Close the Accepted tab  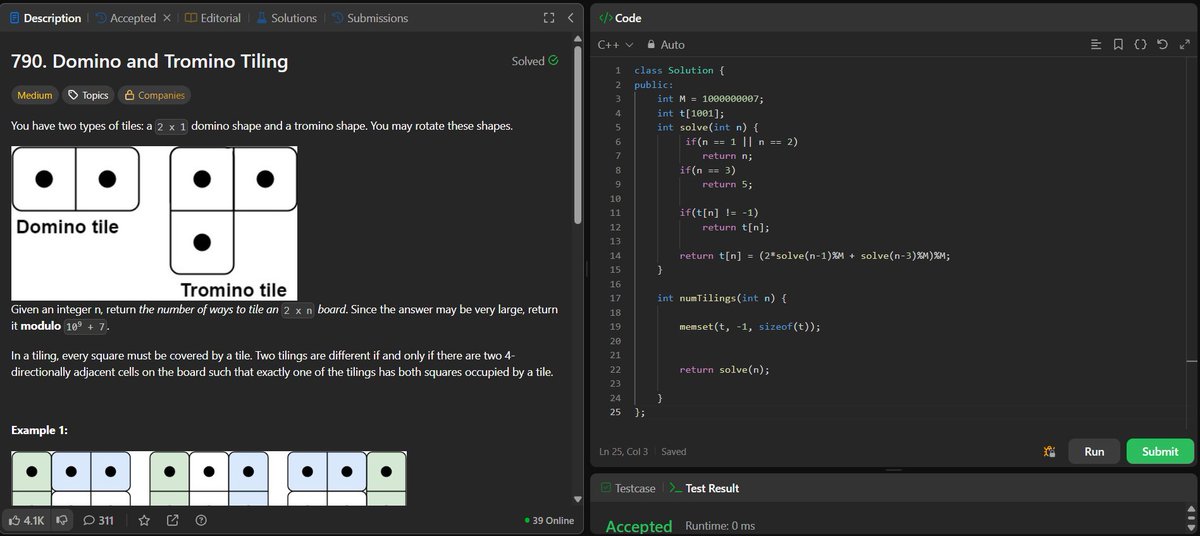[x=167, y=18]
